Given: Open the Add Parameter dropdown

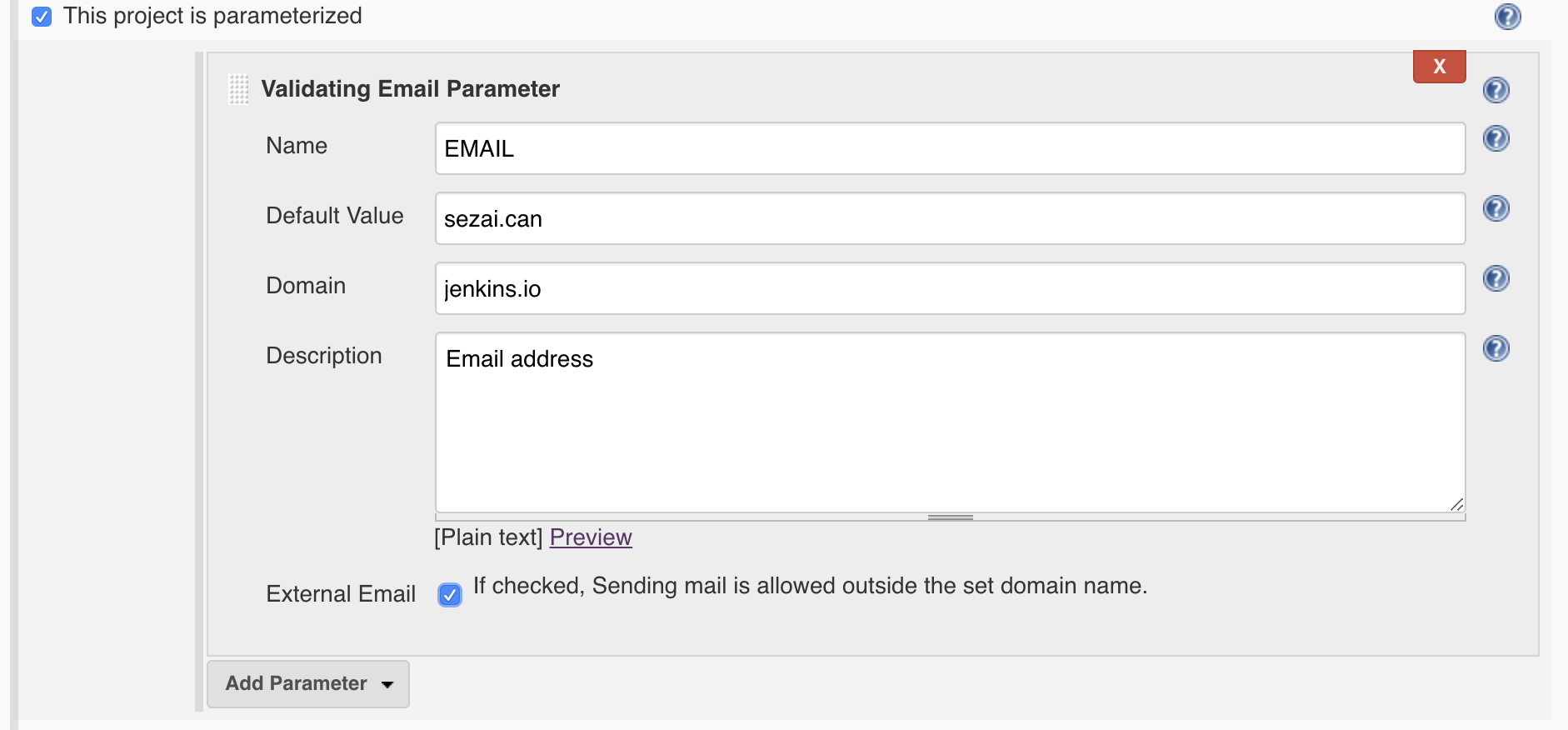Looking at the screenshot, I should coord(308,684).
